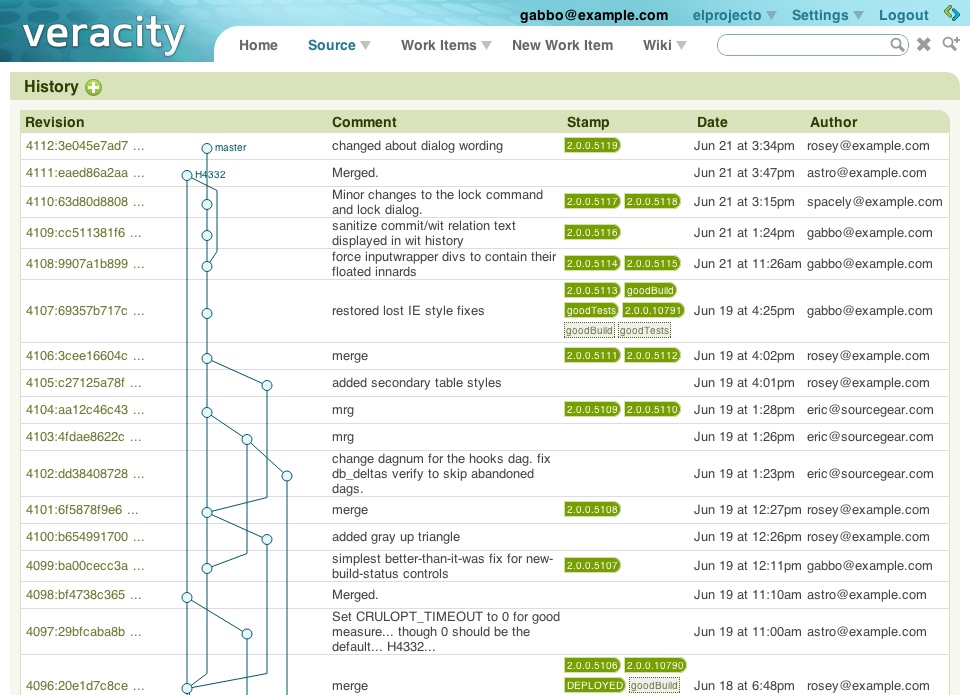Open advanced search with the magnifier-plus icon
The image size is (970, 695).
(x=950, y=45)
